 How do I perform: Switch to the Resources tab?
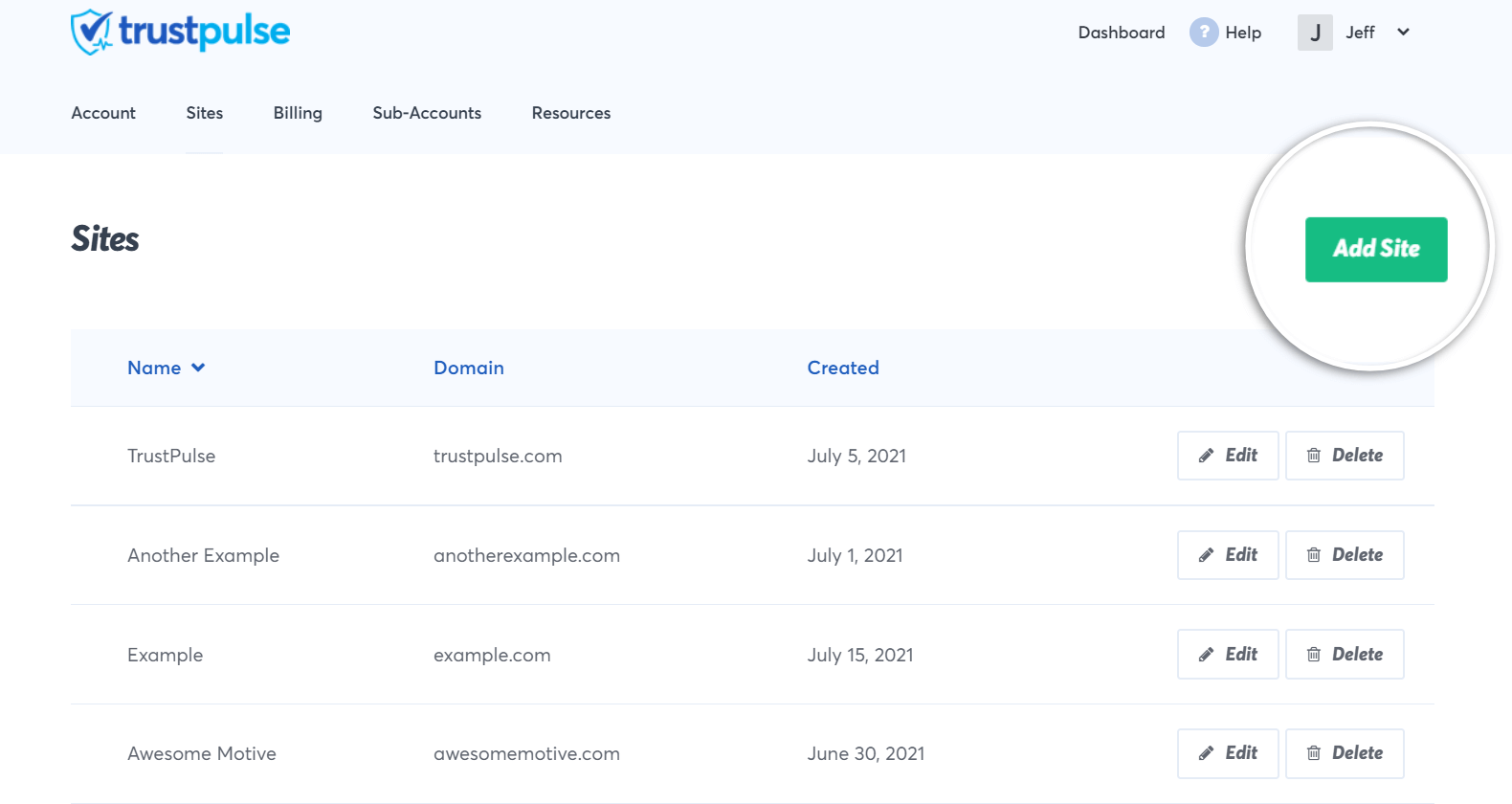point(571,113)
